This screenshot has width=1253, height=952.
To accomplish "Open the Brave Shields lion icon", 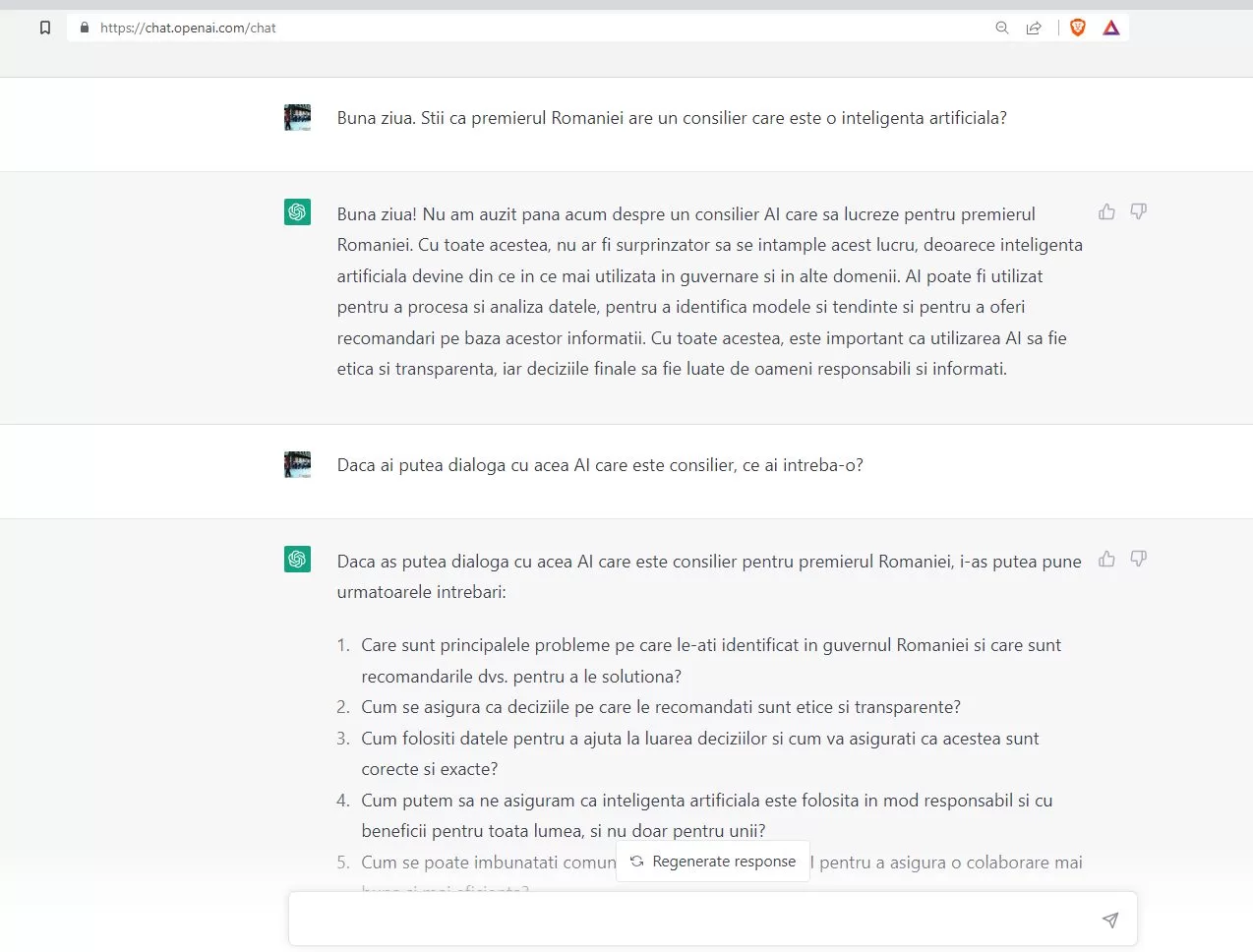I will pyautogui.click(x=1078, y=28).
